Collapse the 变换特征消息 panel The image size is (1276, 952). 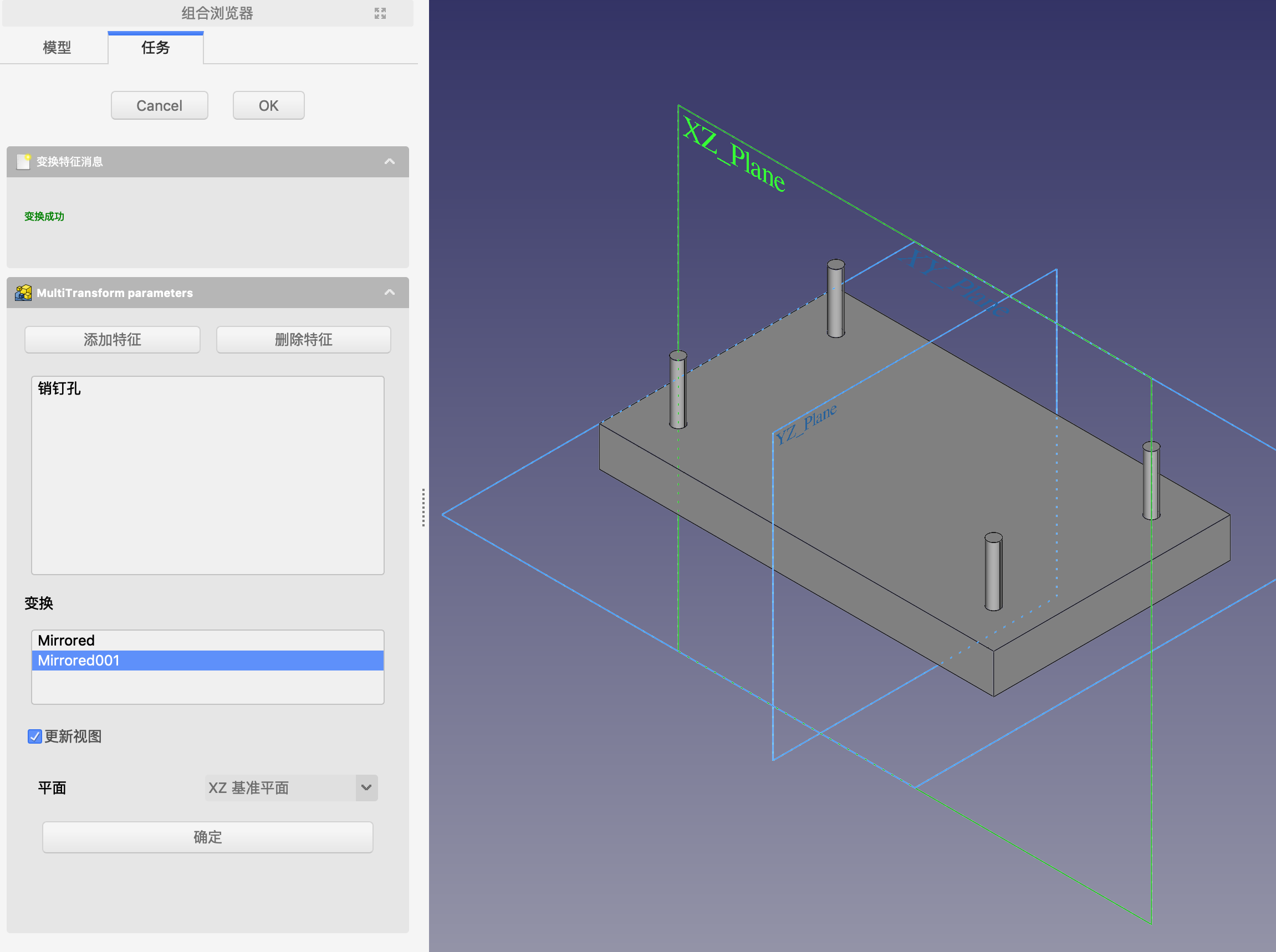coord(390,161)
